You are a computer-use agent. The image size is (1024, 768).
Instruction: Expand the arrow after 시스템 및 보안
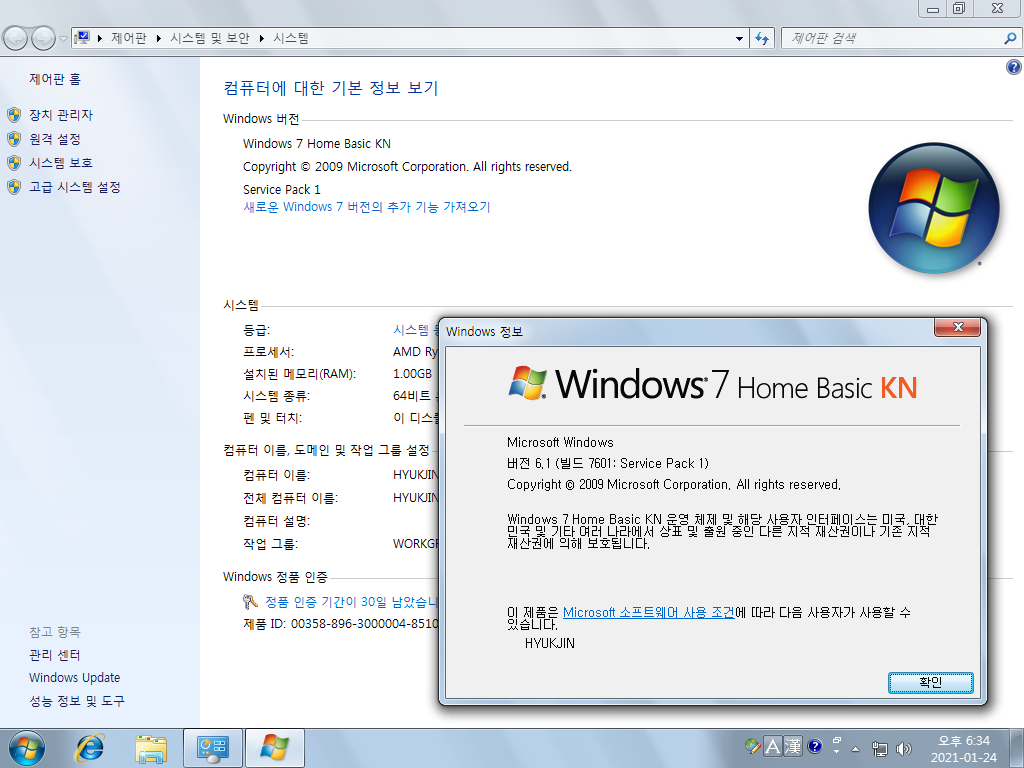point(261,39)
